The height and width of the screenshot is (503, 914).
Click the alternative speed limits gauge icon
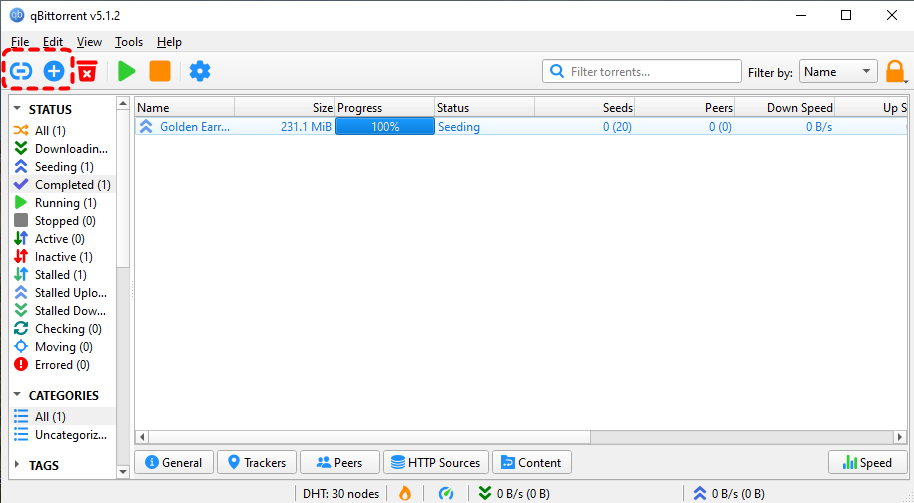click(x=446, y=493)
